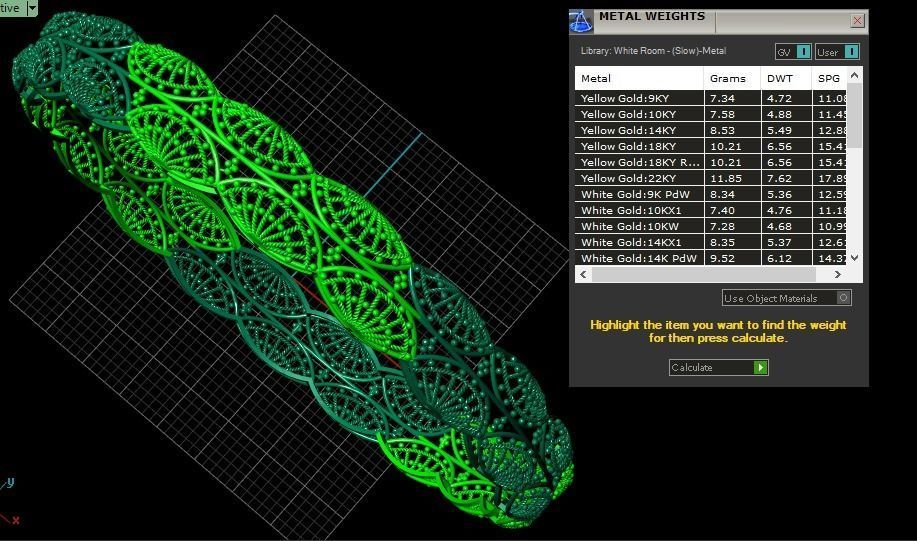Click the horizontal scrollbar thumb
Viewport: 917px width, 541px height.
(x=704, y=274)
